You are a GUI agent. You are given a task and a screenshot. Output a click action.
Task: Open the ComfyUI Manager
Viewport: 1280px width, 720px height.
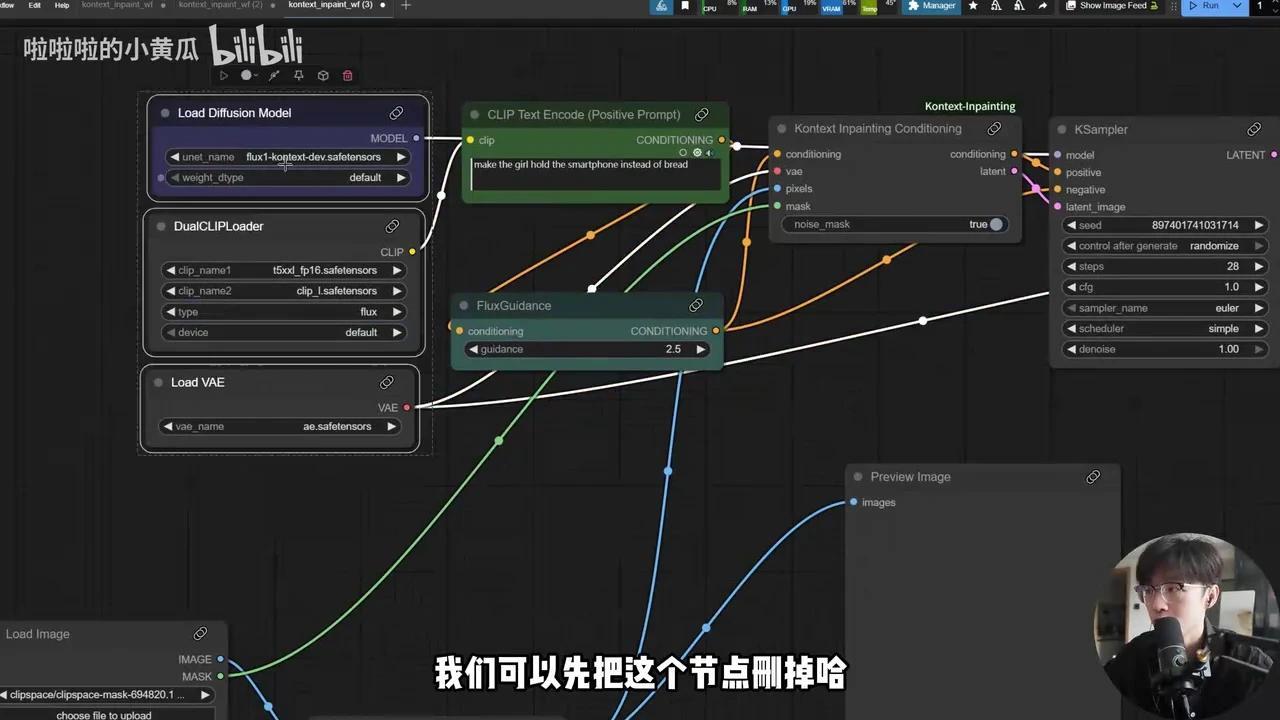click(930, 6)
